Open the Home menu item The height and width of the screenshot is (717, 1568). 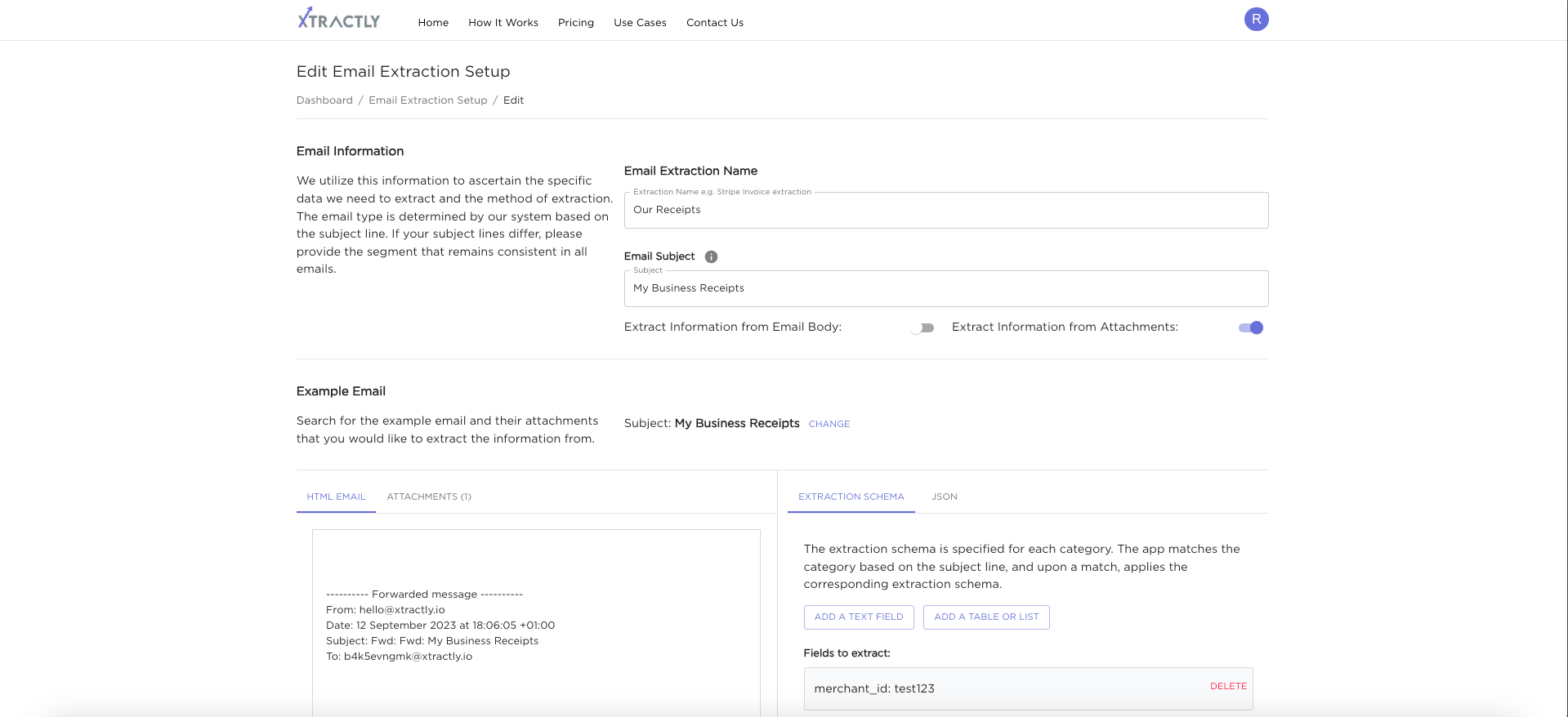[x=433, y=23]
